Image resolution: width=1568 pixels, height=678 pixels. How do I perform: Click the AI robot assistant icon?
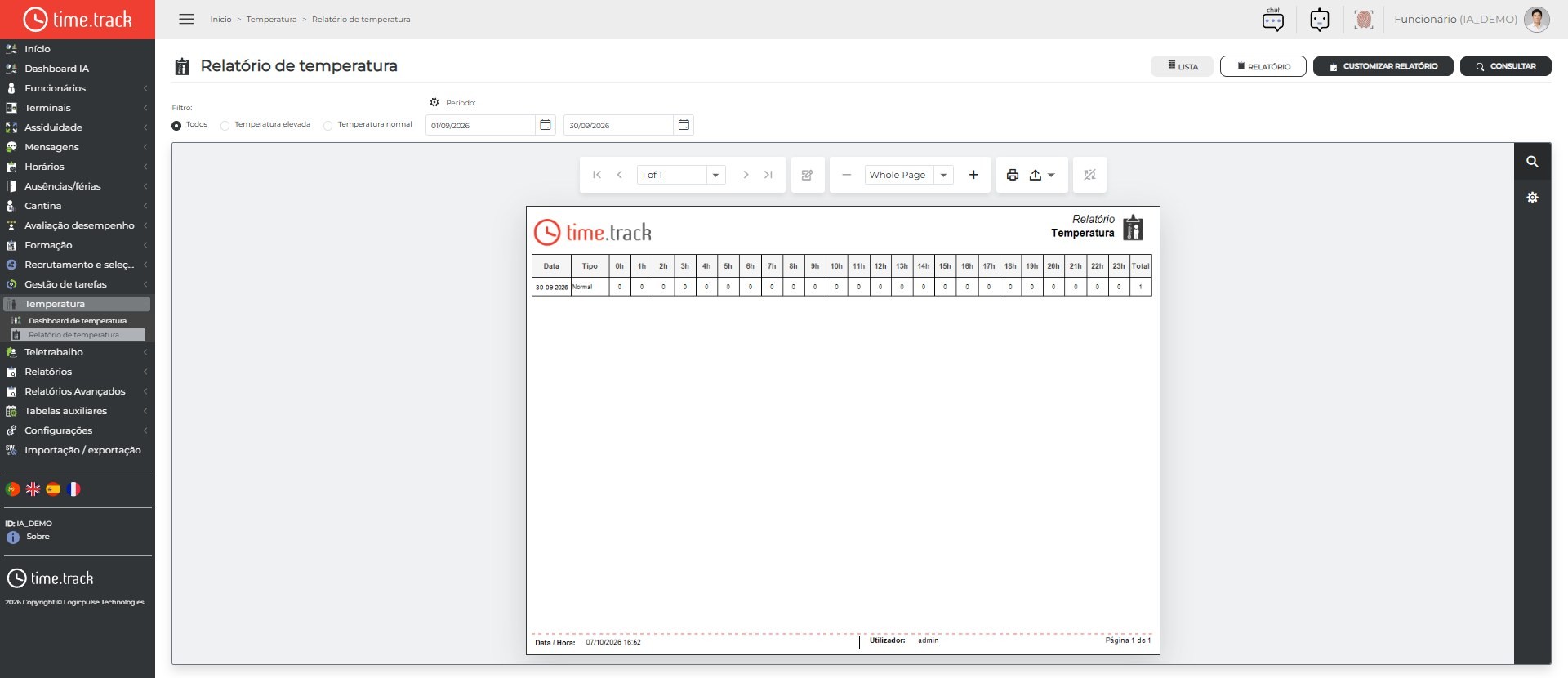tap(1320, 19)
